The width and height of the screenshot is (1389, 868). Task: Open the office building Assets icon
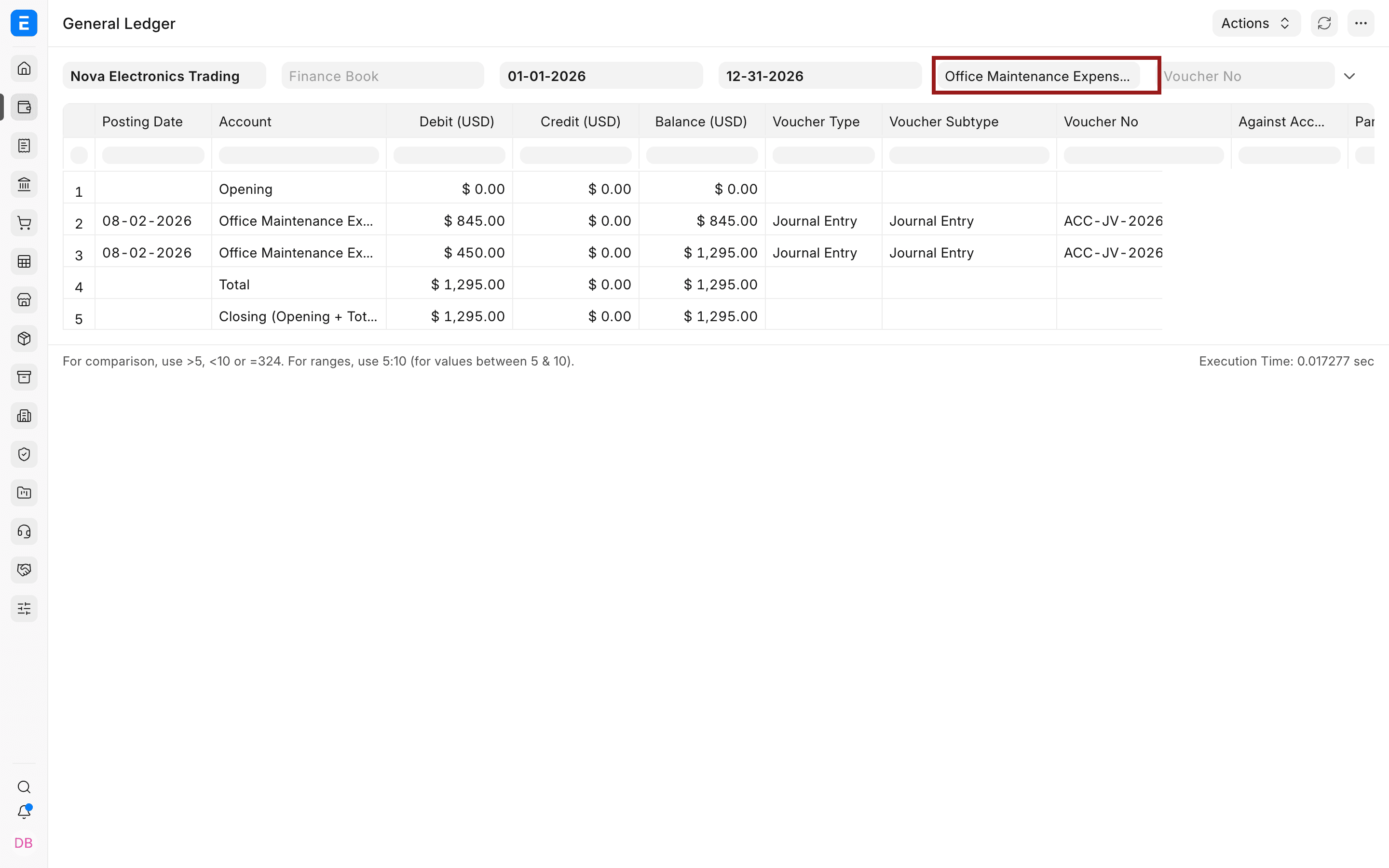[24, 416]
